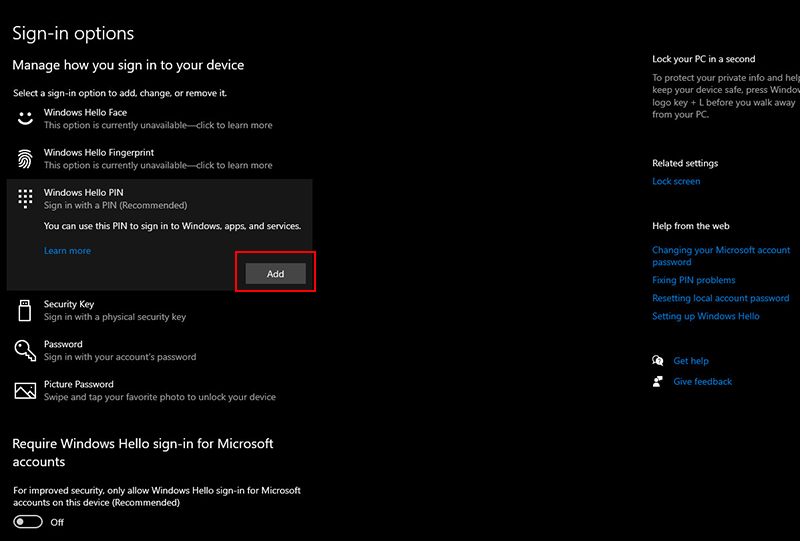This screenshot has width=800, height=541.
Task: Click Face option's 'currently unavailable' description
Action: click(158, 125)
